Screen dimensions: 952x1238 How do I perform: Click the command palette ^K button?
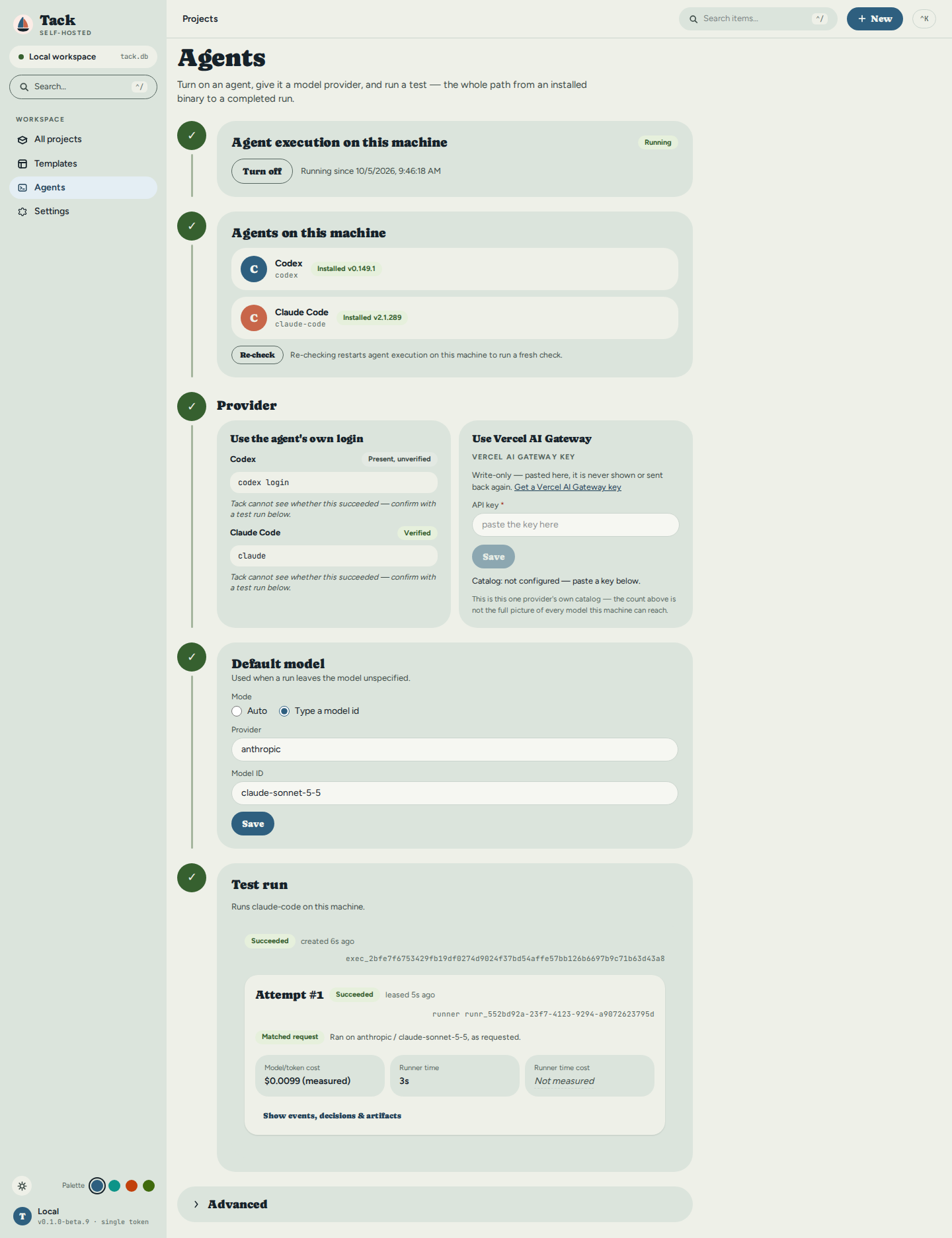(924, 19)
